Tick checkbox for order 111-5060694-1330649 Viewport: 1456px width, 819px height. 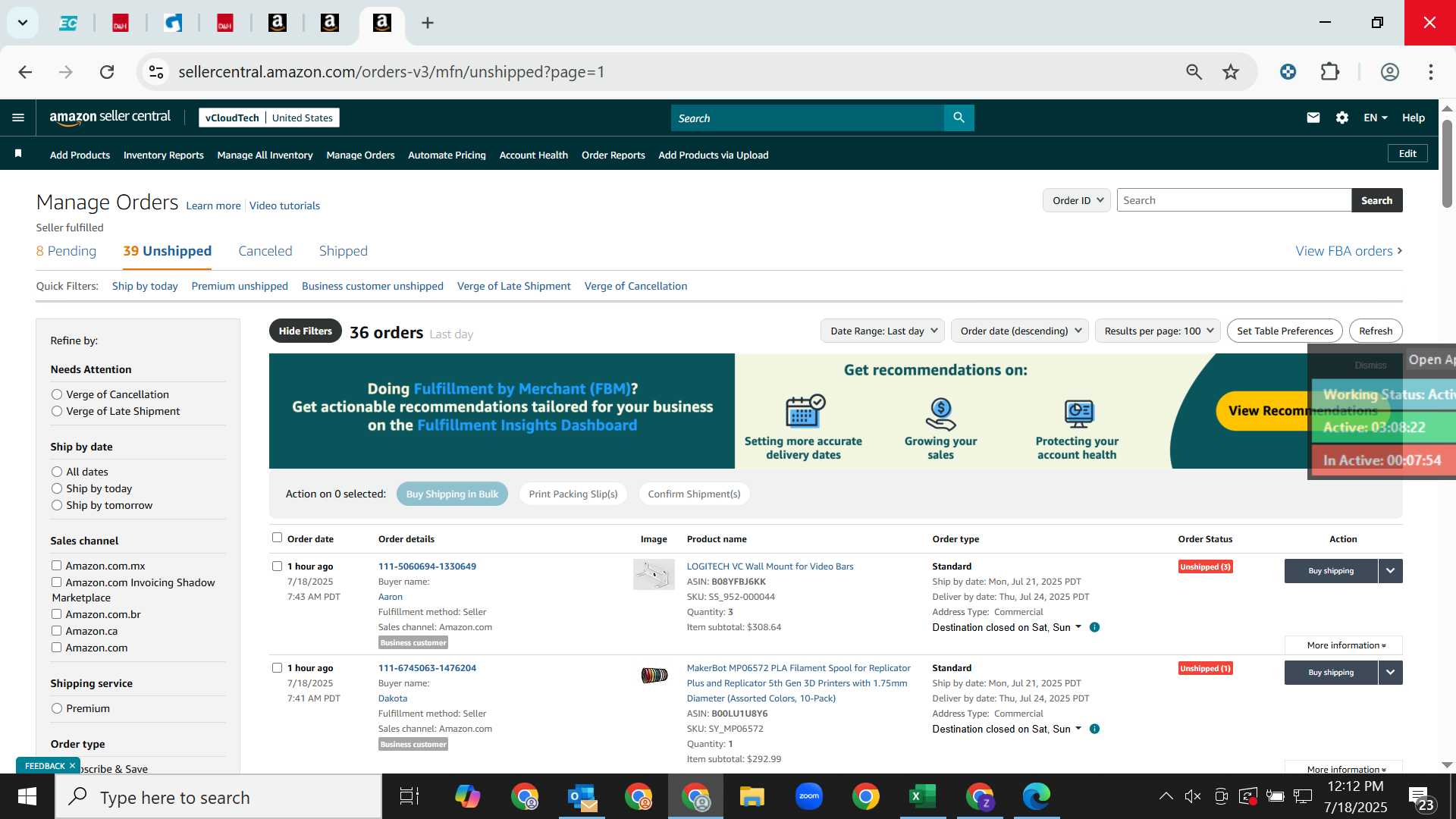pos(277,566)
